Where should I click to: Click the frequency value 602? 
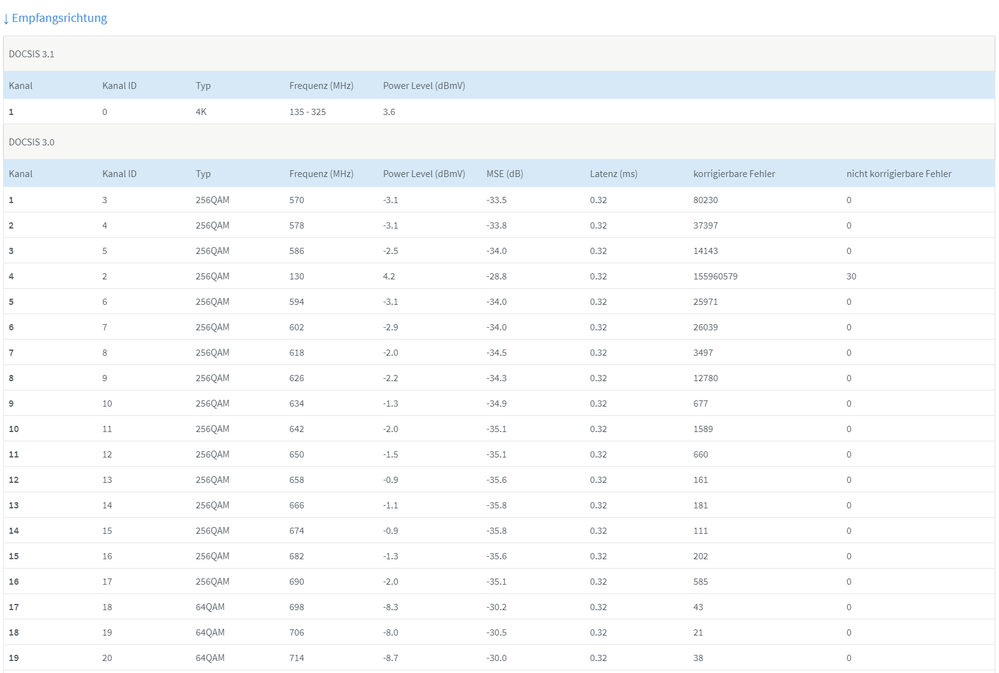point(297,328)
